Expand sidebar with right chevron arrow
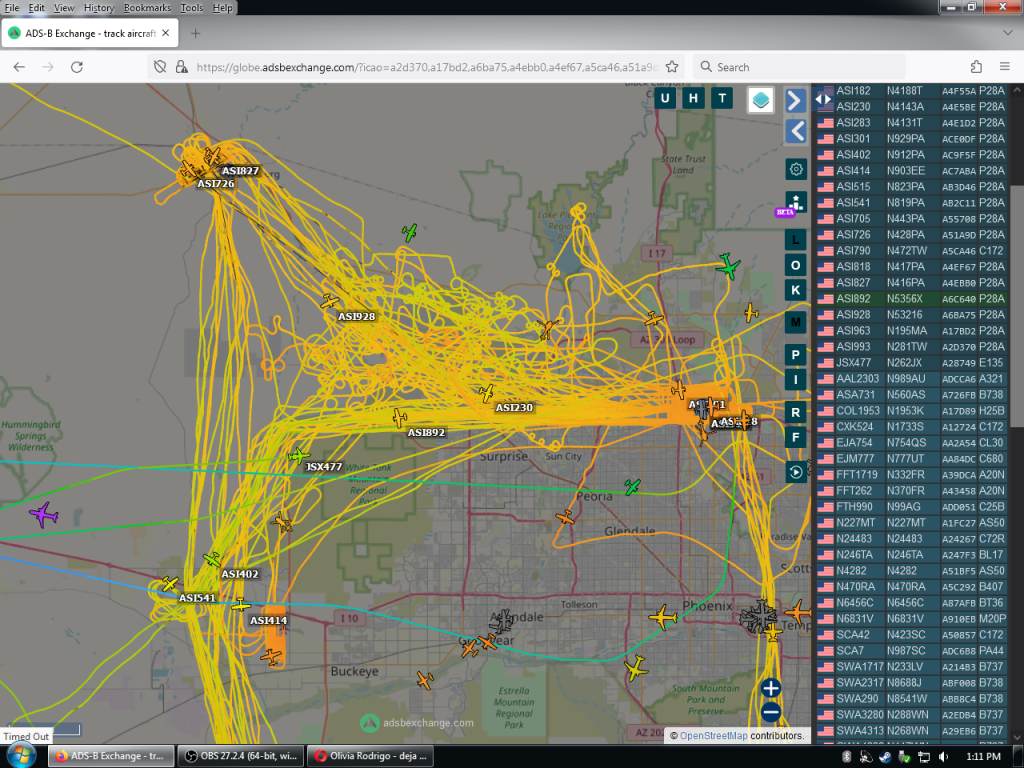The width and height of the screenshot is (1024, 768). pos(795,101)
